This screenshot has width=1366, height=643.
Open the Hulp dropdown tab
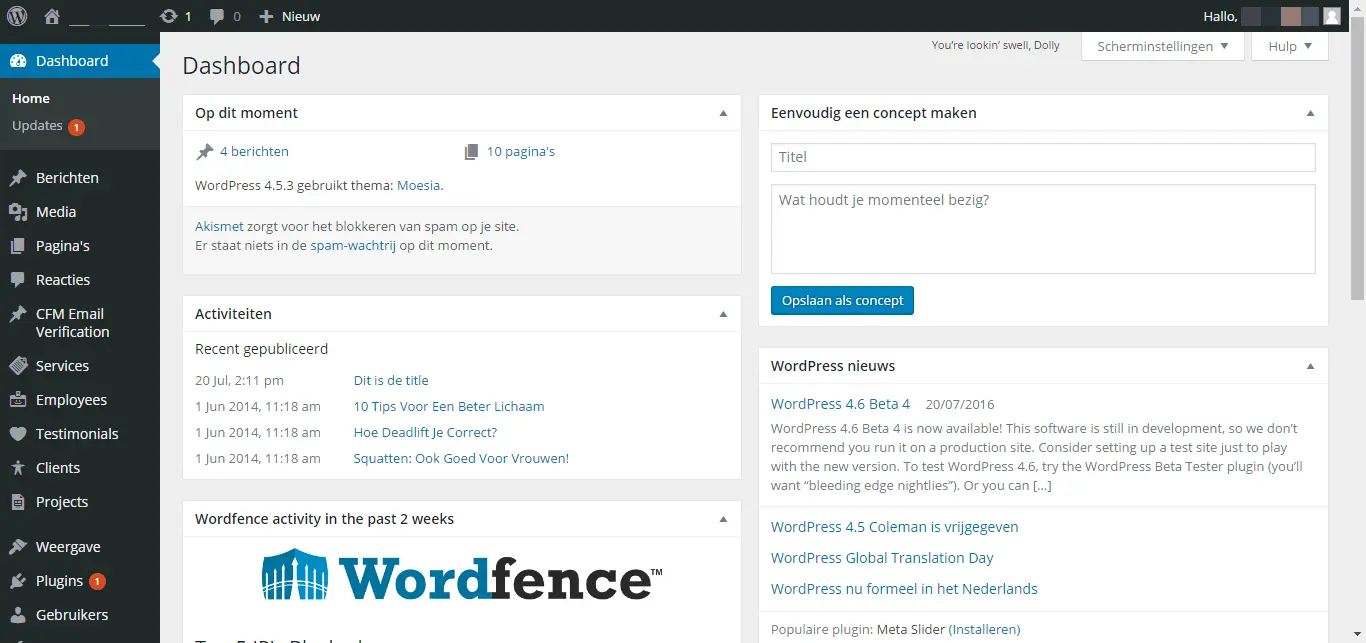(x=1290, y=46)
